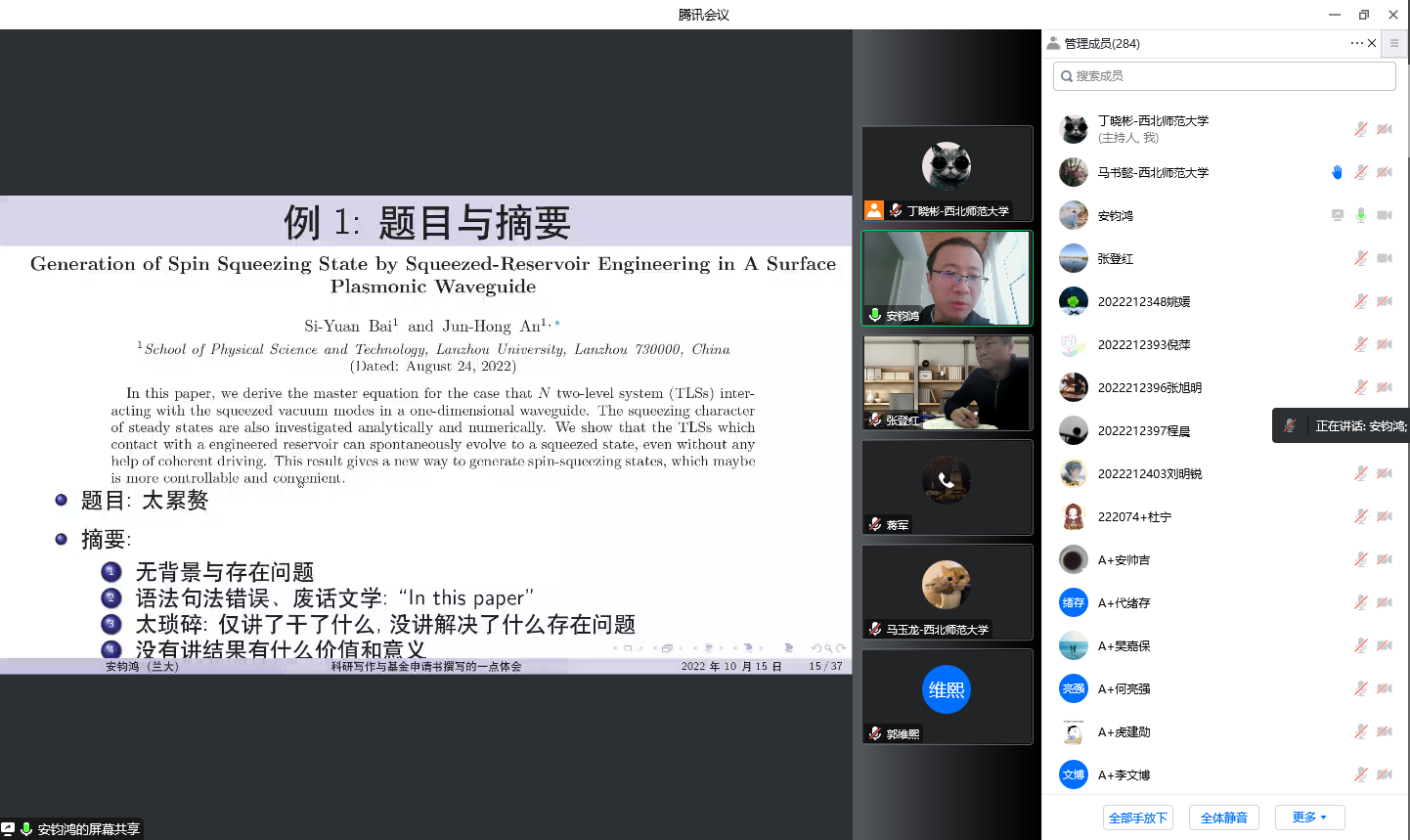
Task: Click the 管理成员(284) panel title
Action: [1101, 43]
